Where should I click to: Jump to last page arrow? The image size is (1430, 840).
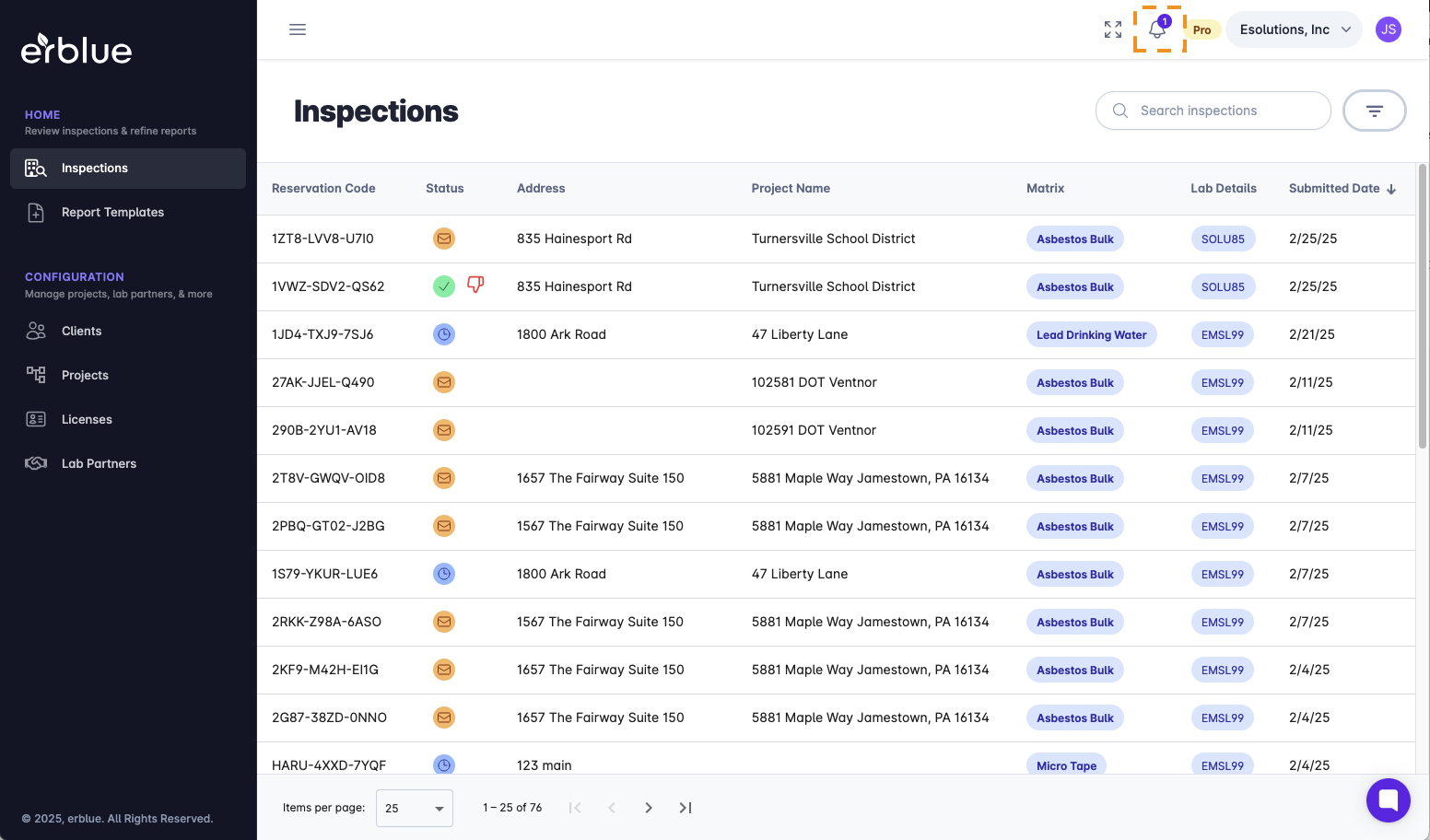click(x=686, y=808)
